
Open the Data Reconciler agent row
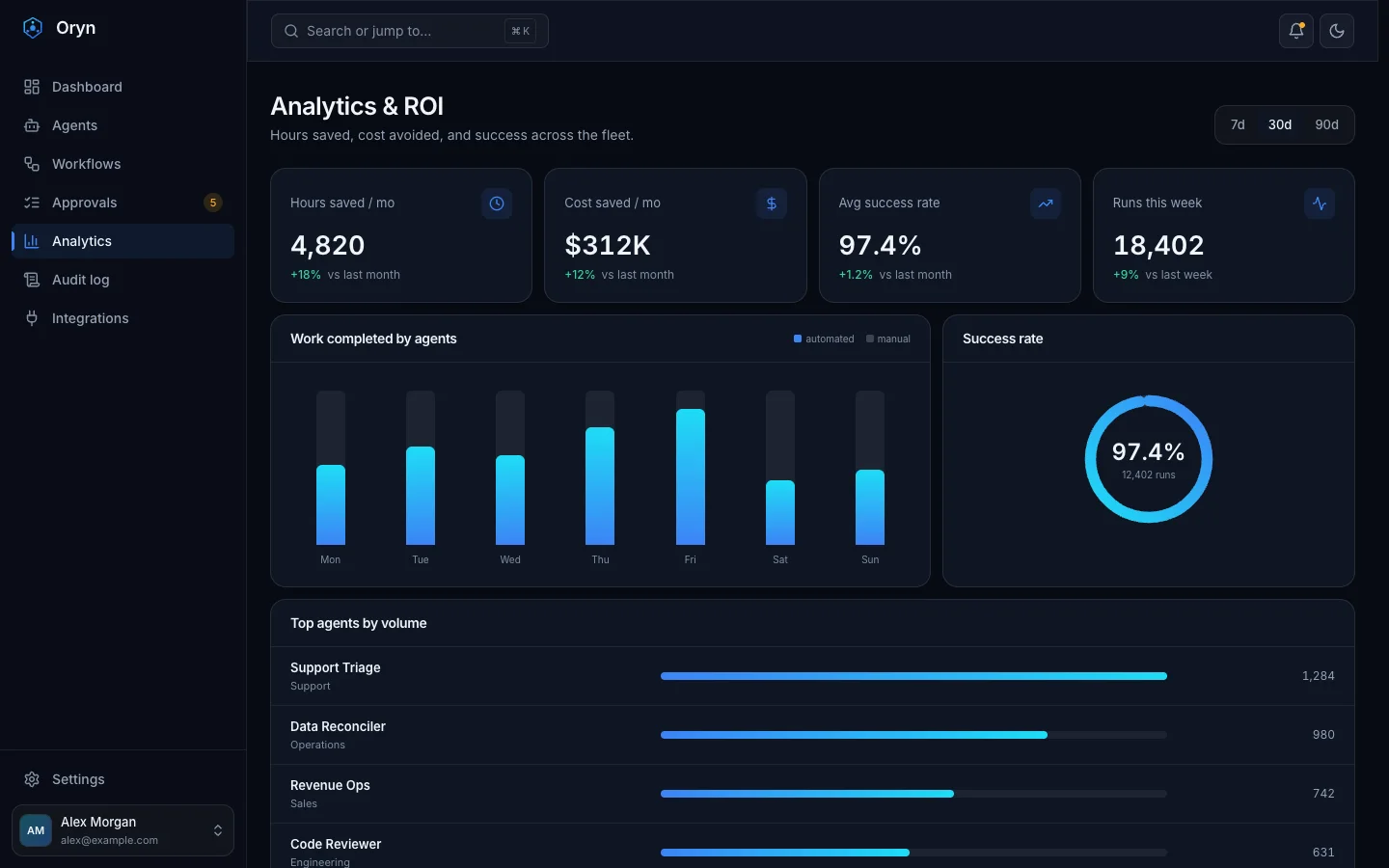(812, 735)
